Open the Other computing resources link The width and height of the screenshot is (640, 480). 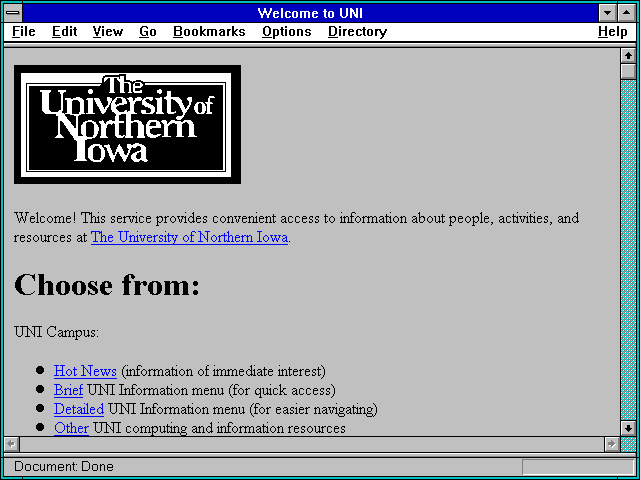tap(71, 428)
